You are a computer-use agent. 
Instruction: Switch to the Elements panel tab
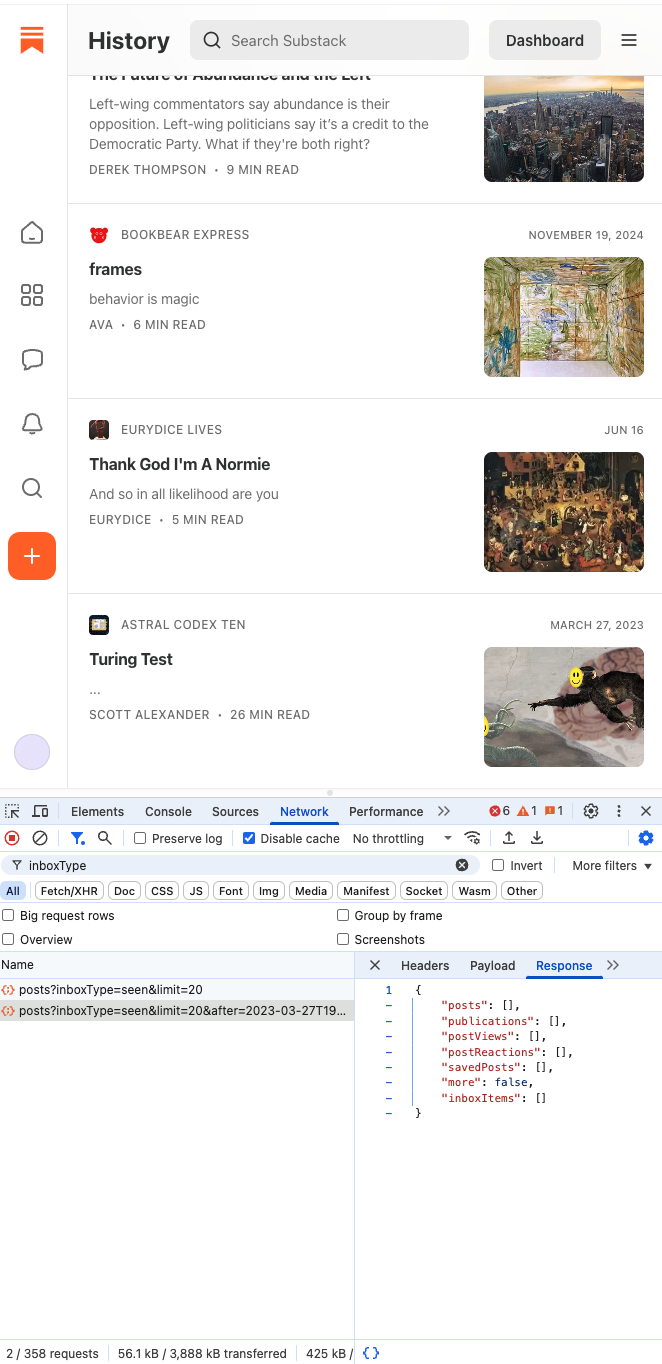(98, 811)
